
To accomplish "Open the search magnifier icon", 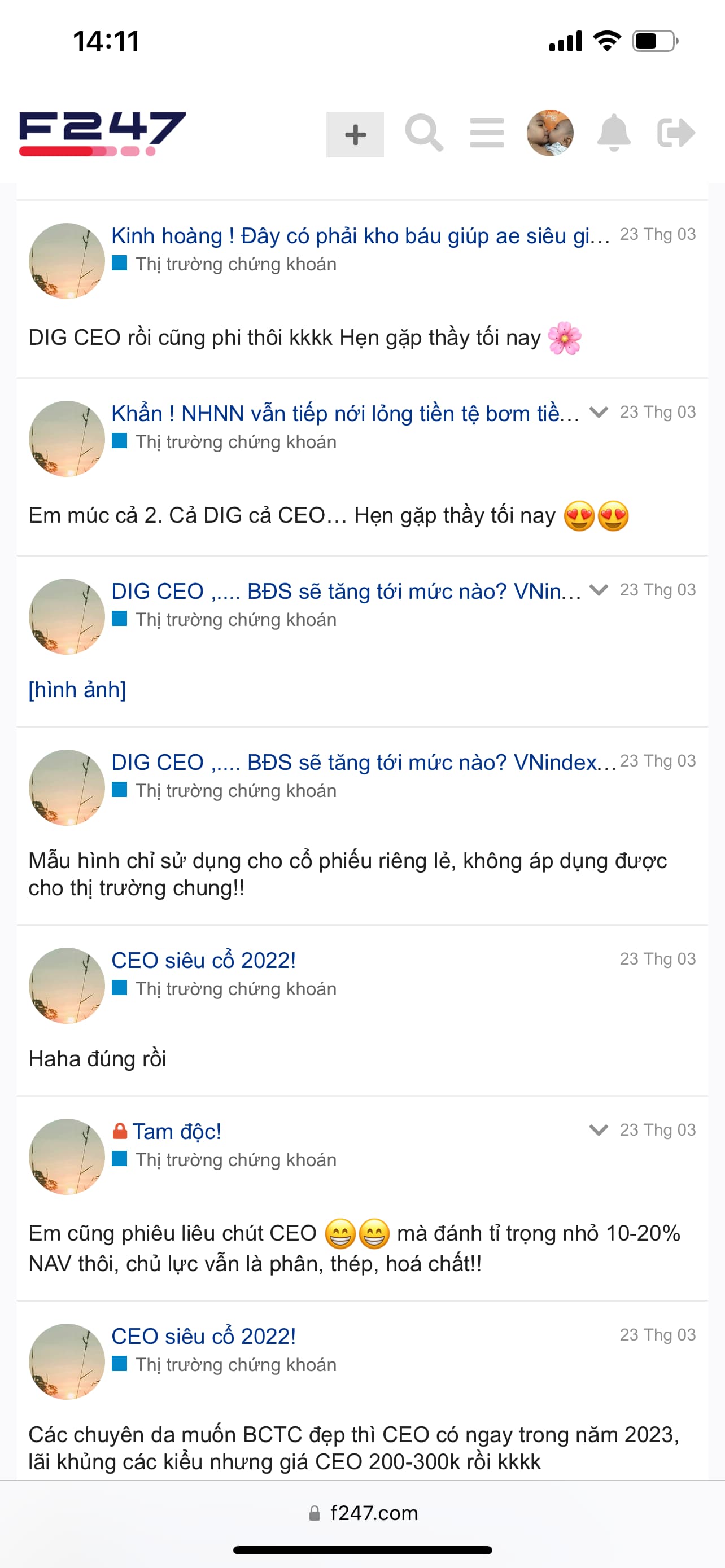I will 423,133.
